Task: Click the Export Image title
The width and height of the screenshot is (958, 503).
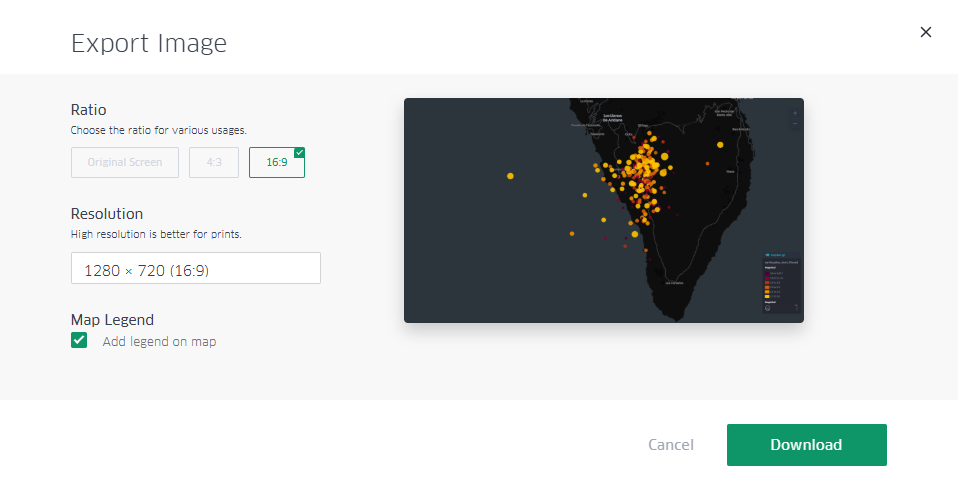Action: 149,43
